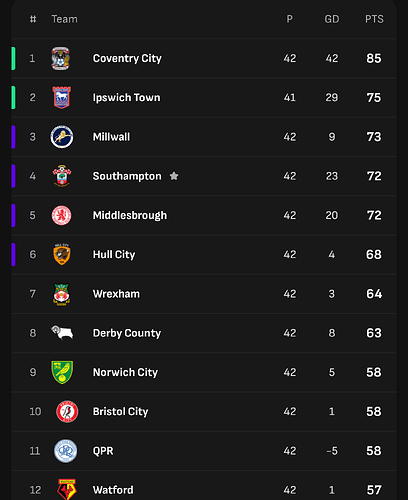408x500 pixels.
Task: Click the Norwich City canary crest
Action: point(62,372)
